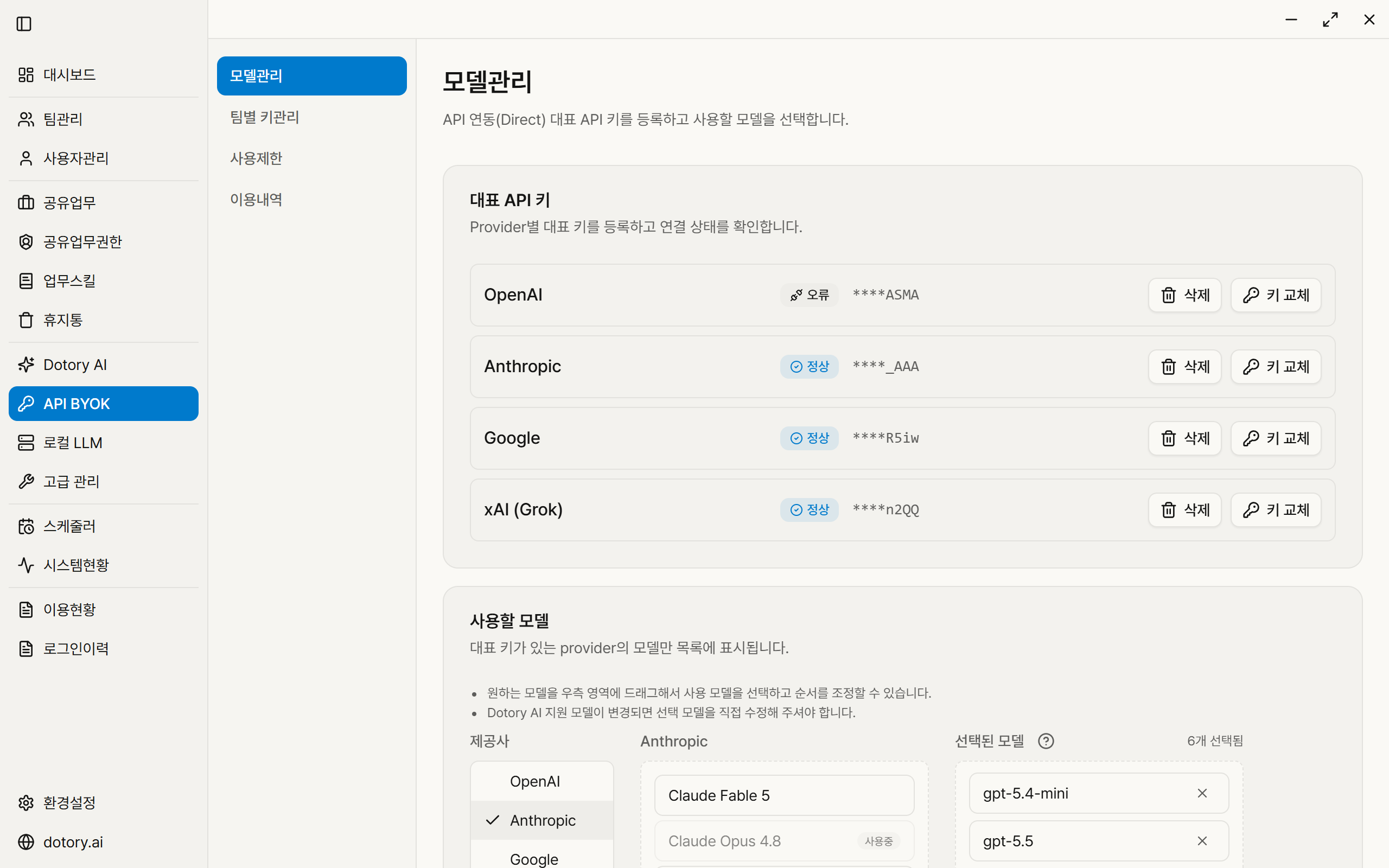Open the 이용내역 tab

pos(311,199)
